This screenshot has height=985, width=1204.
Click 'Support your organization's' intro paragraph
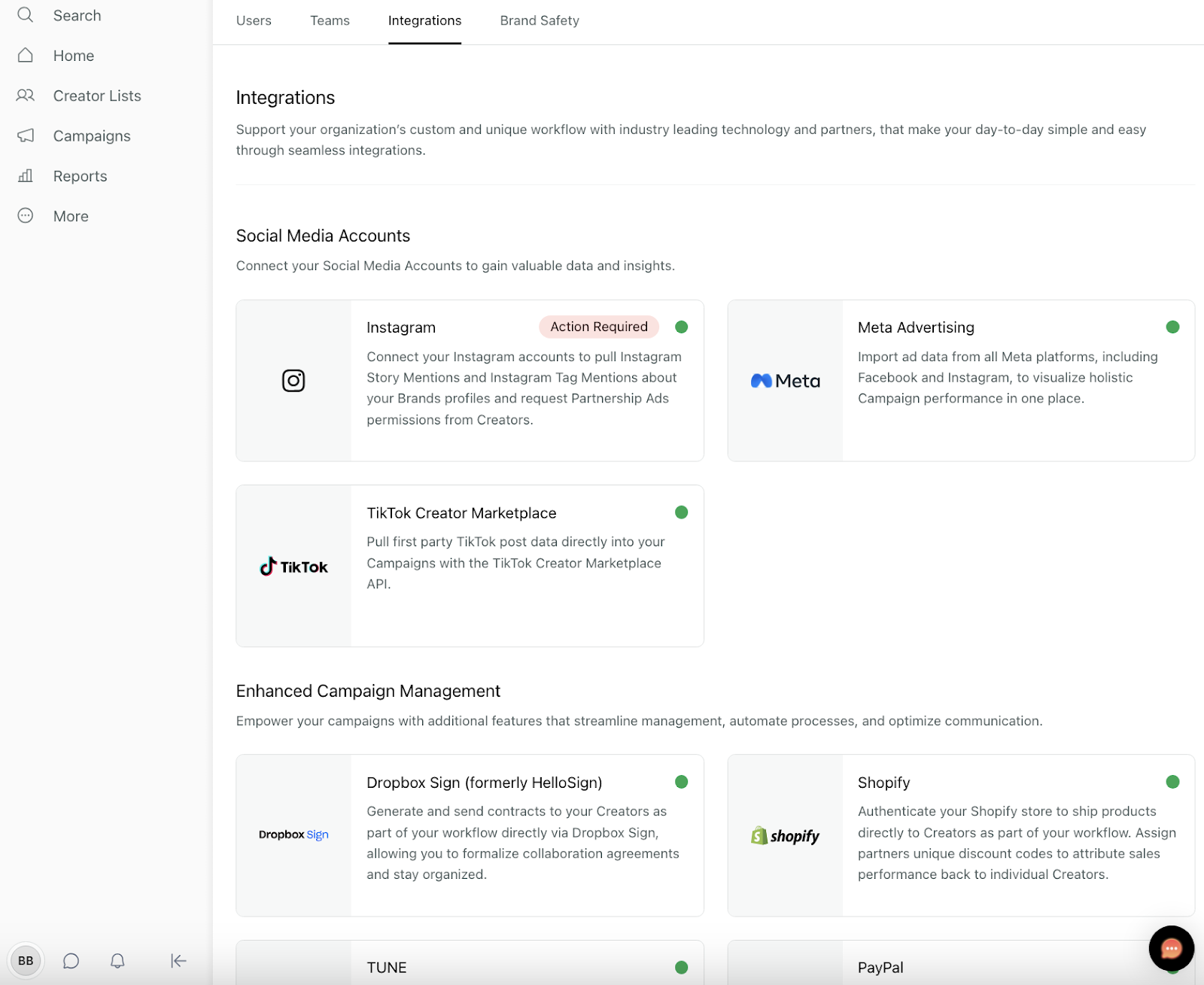[691, 140]
